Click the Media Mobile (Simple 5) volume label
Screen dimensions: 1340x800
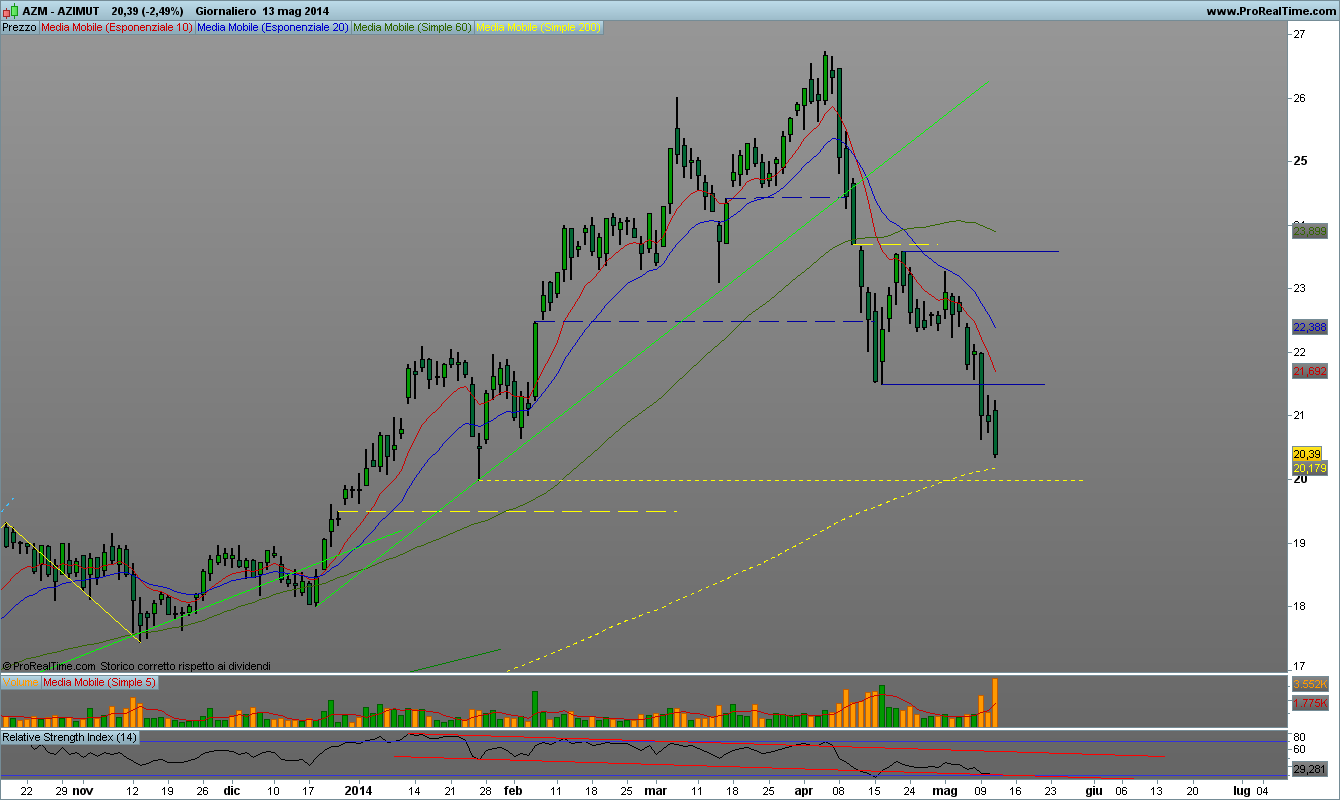(x=98, y=682)
